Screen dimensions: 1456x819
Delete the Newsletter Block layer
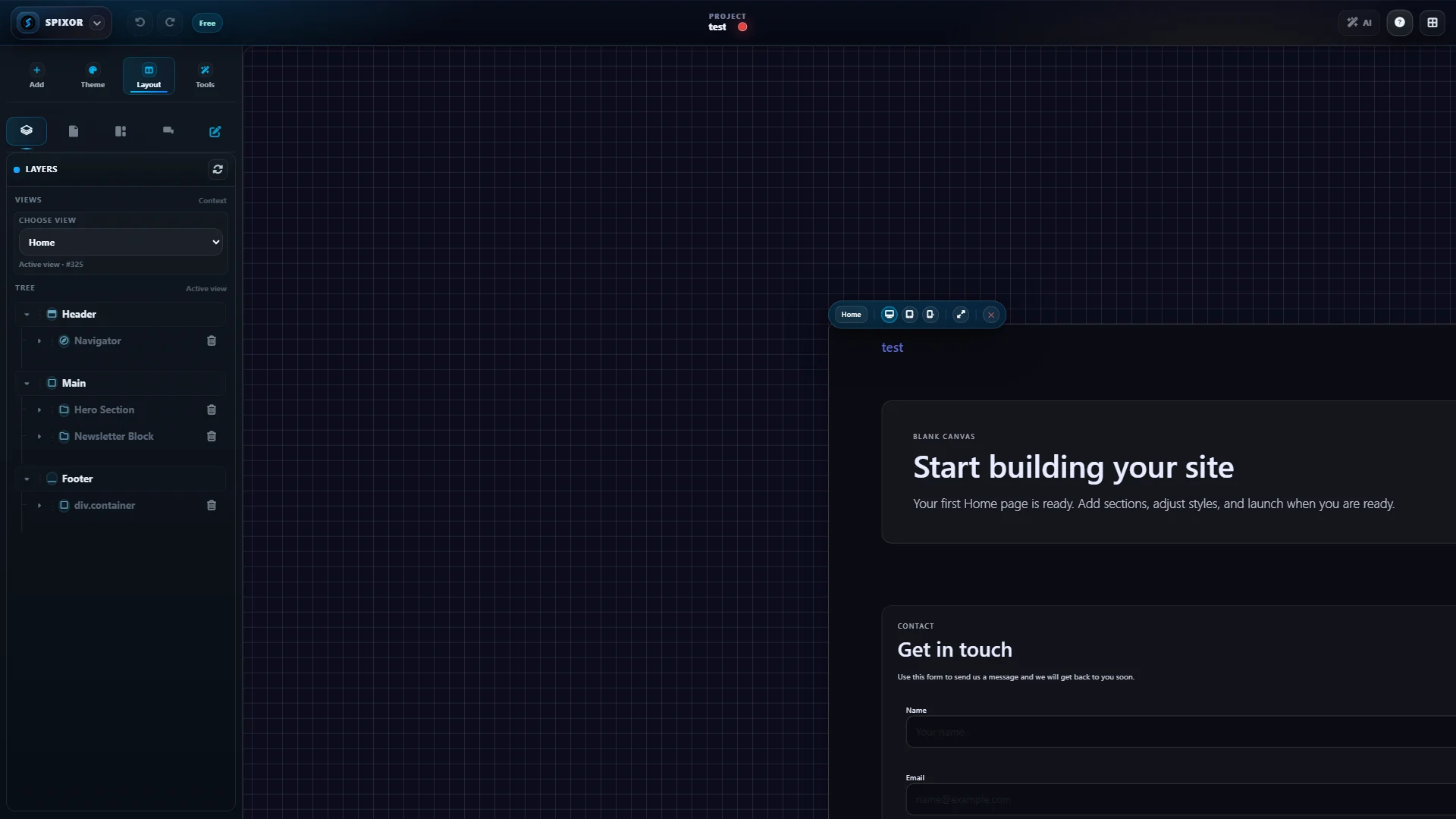pyautogui.click(x=212, y=437)
